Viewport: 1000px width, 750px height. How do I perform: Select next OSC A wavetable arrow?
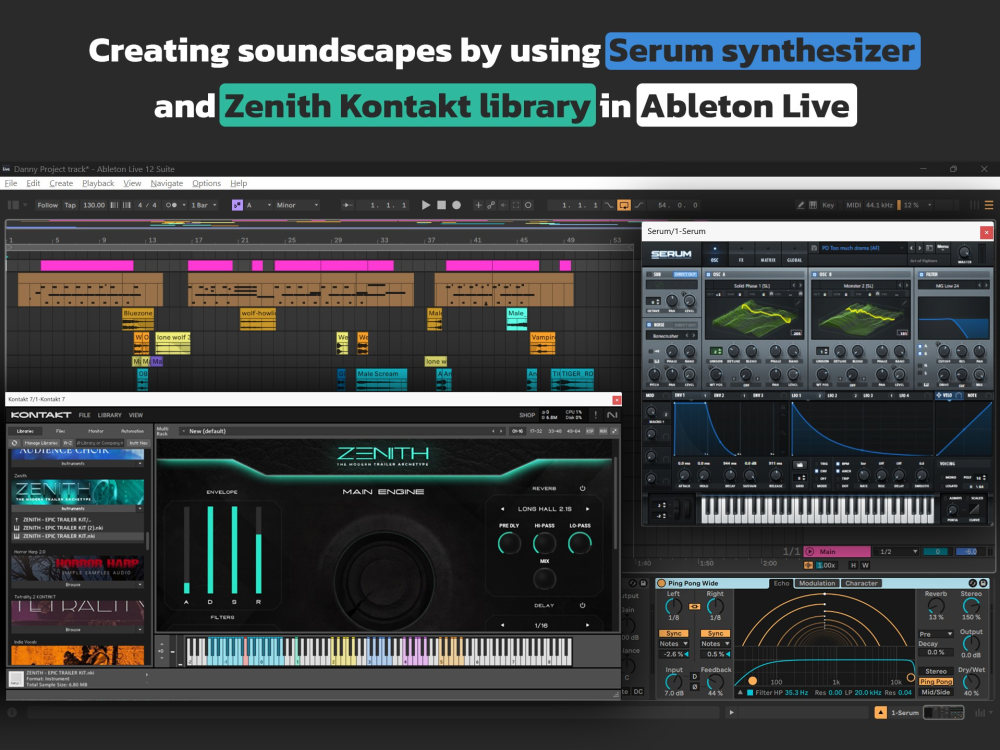pyautogui.click(x=801, y=286)
